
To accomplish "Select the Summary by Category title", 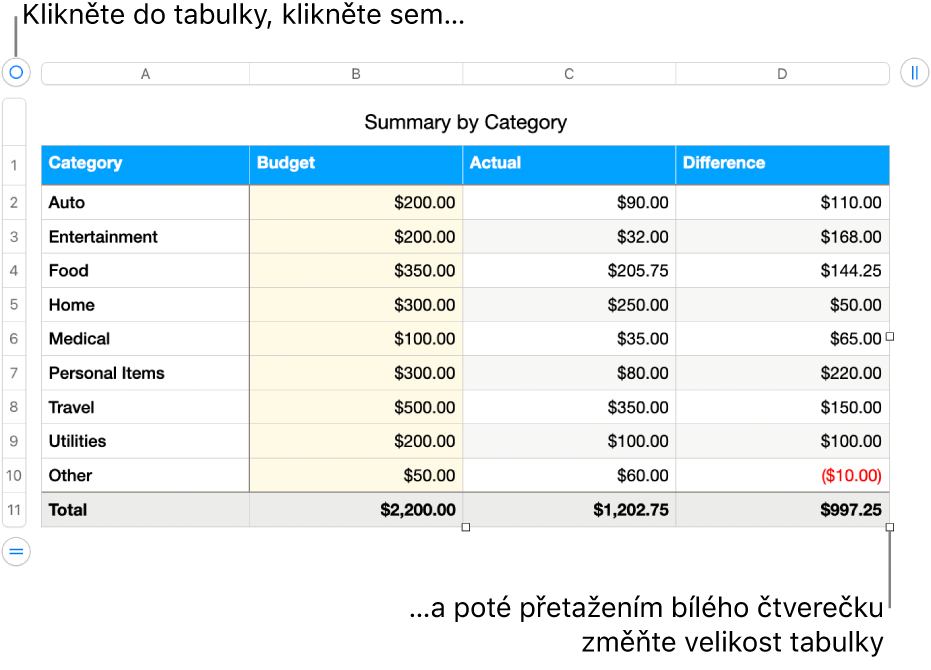I will point(466,122).
